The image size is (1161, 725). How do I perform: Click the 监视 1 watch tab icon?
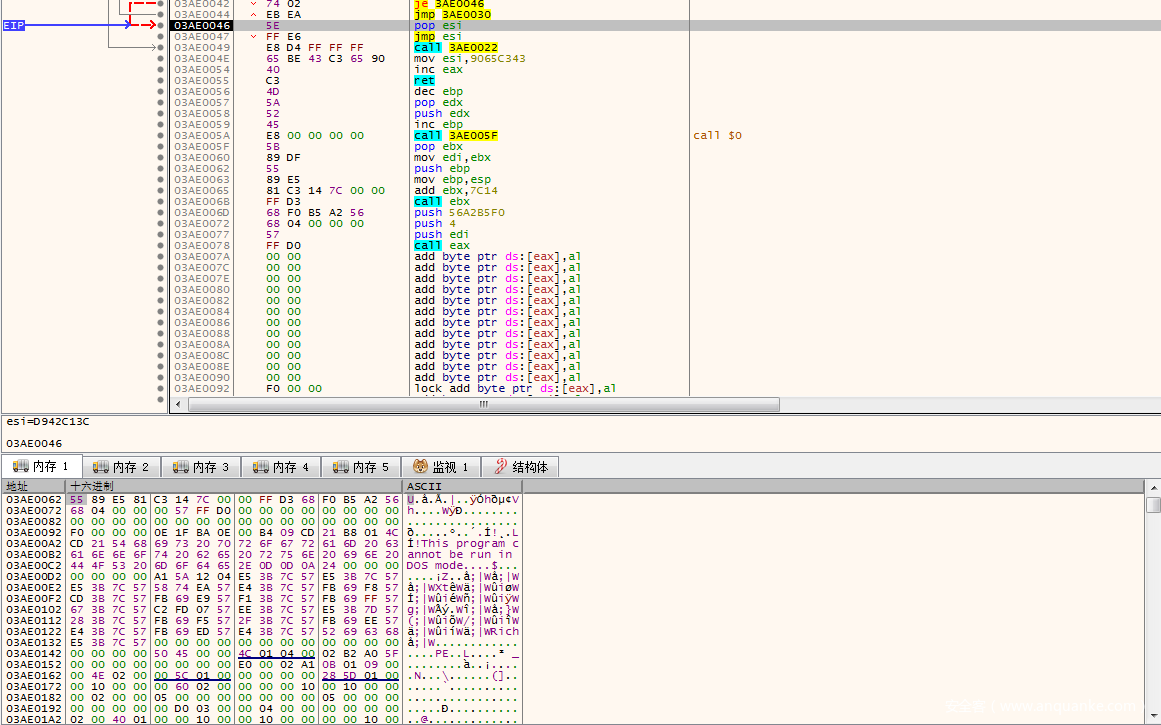[420, 467]
